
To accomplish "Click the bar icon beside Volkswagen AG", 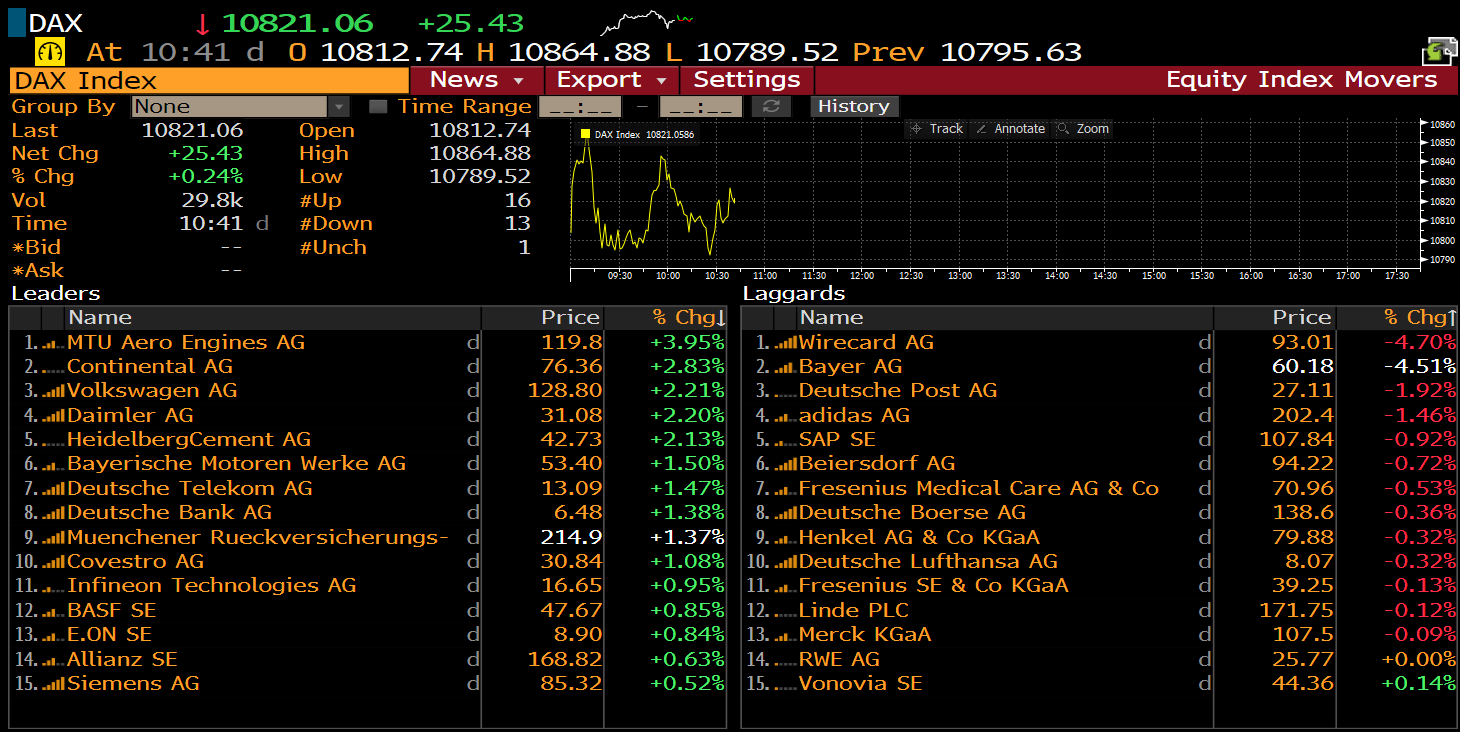I will click(x=52, y=391).
